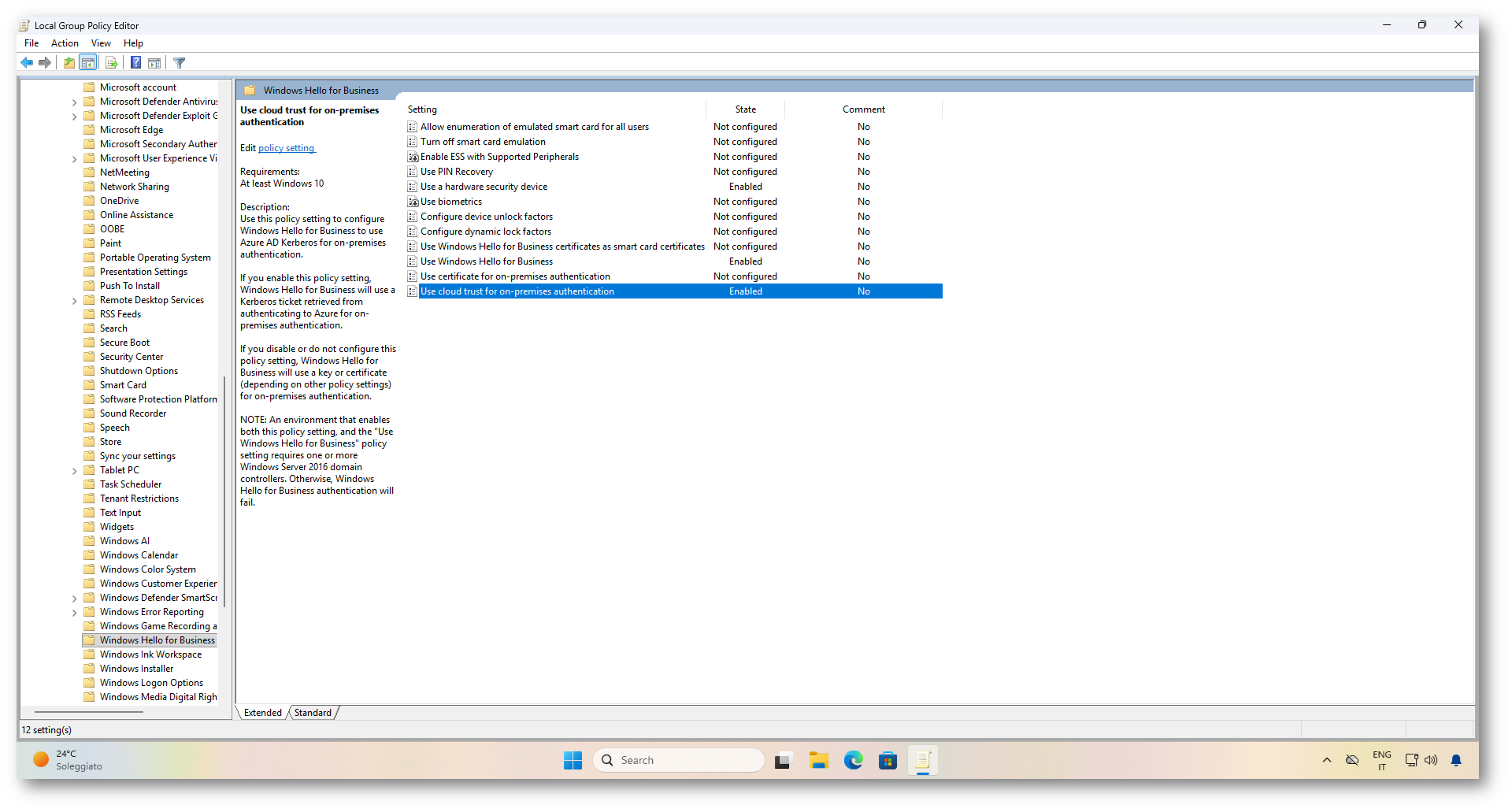This screenshot has width=1512, height=812.
Task: Click Local Group Policy Editor taskbar icon
Action: click(x=923, y=760)
